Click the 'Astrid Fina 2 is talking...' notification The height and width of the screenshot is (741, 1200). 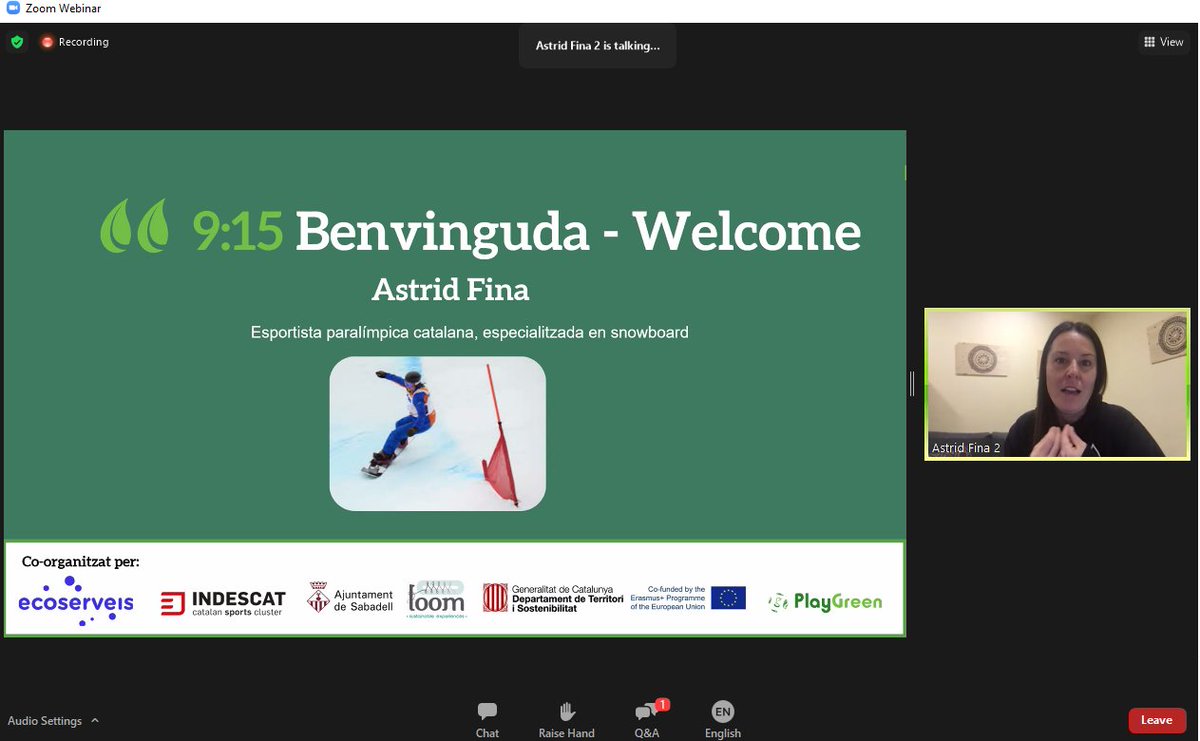point(598,46)
